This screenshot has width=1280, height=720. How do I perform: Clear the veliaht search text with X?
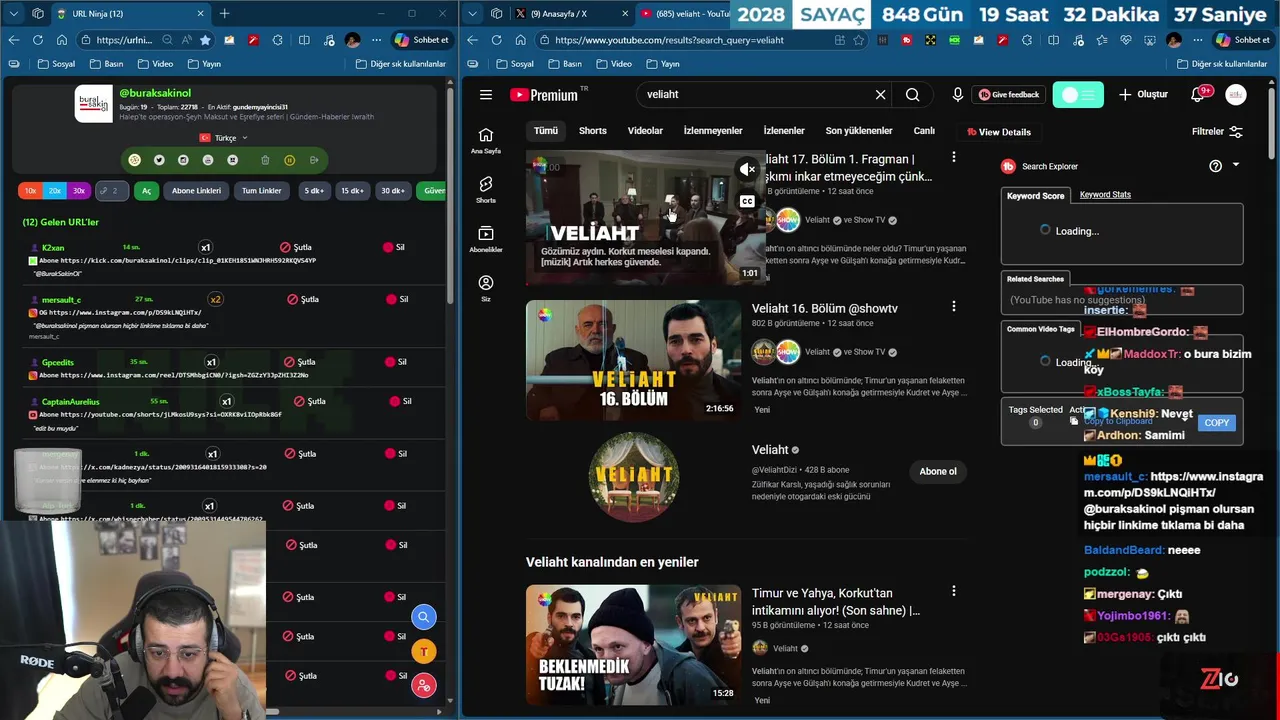coord(880,95)
